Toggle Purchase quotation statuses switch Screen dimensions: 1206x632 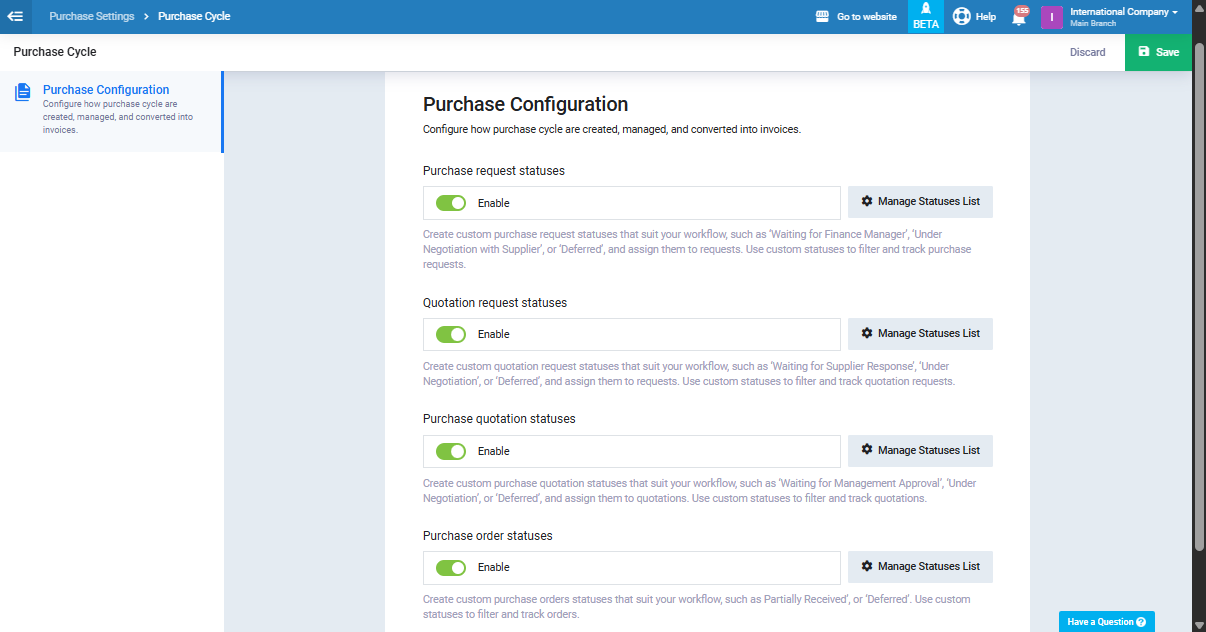point(451,451)
